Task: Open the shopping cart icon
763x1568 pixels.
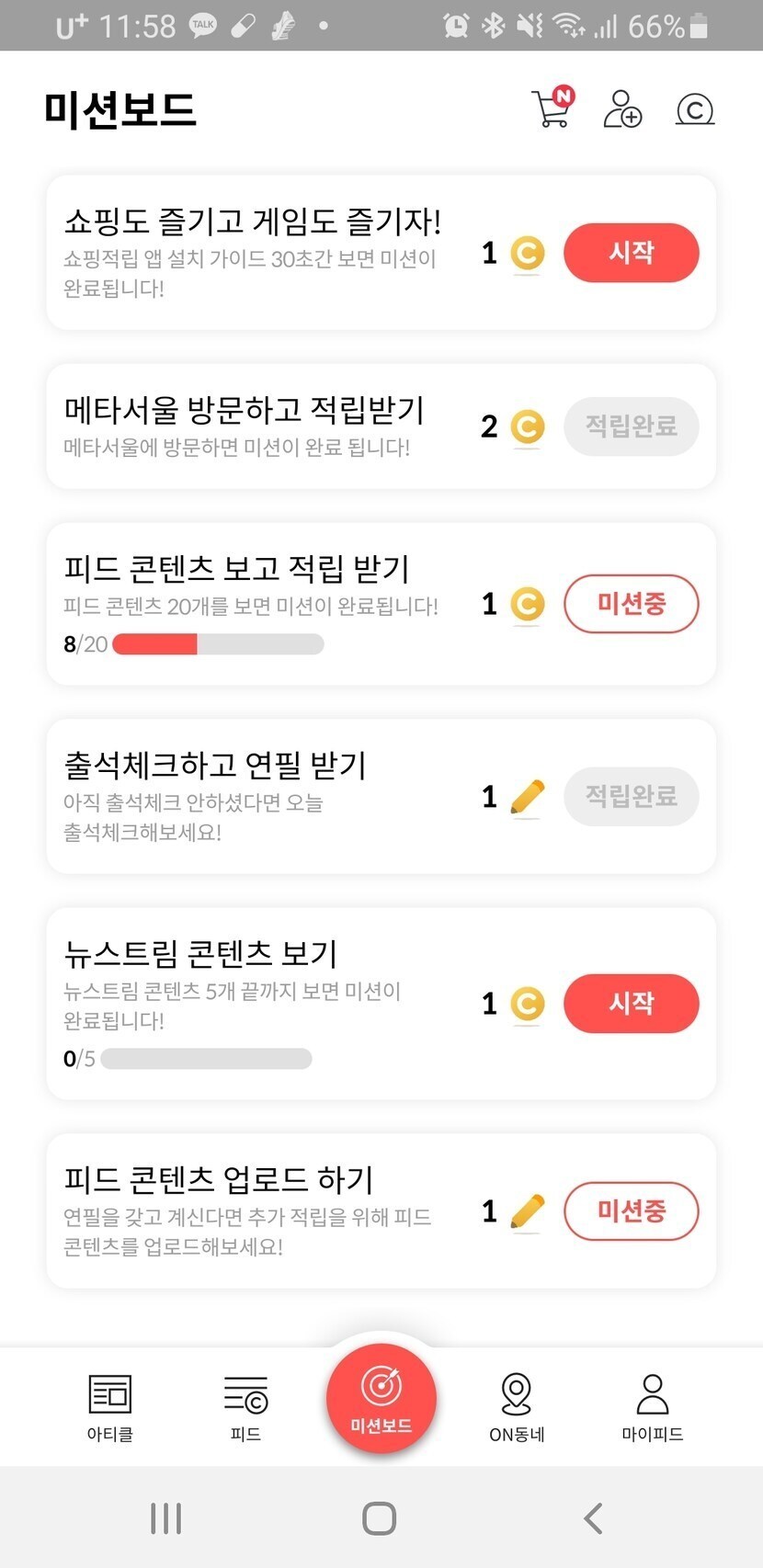Action: tap(552, 108)
